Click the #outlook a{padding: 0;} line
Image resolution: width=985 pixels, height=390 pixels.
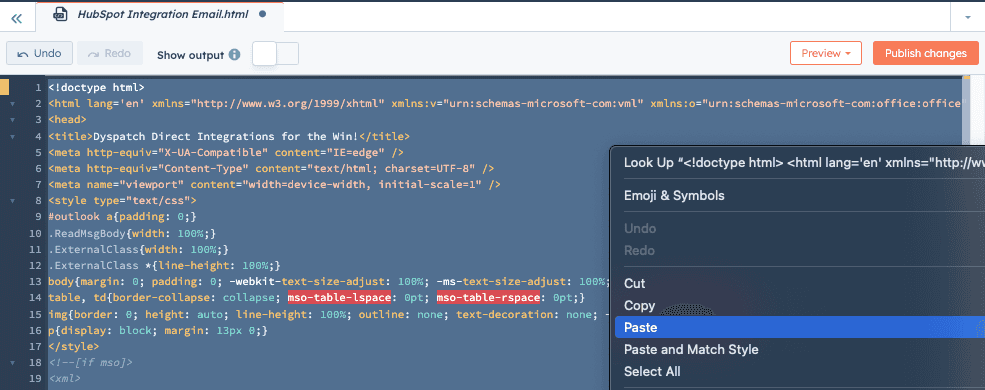(122, 217)
